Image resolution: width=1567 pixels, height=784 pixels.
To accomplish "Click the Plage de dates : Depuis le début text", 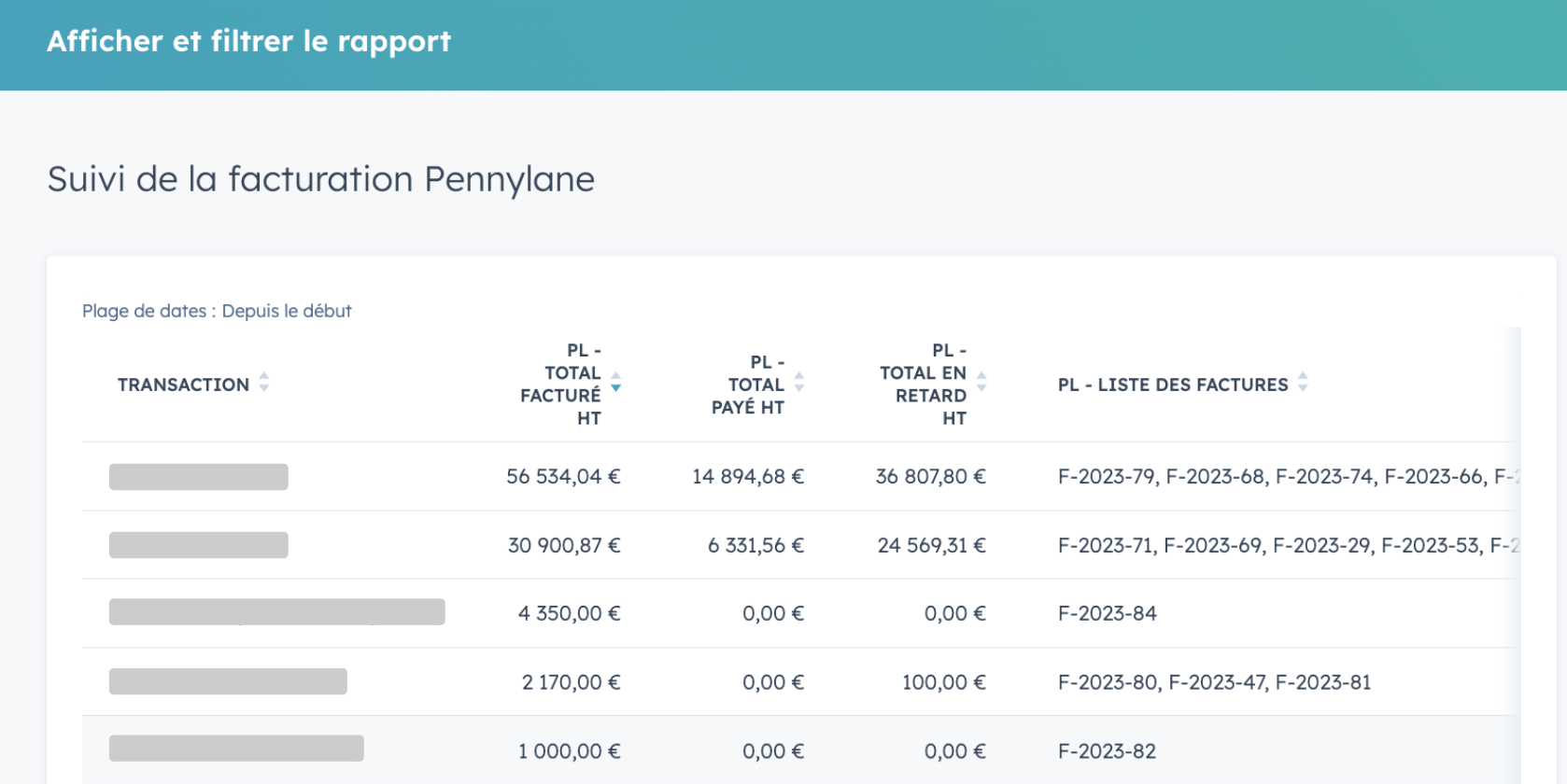I will coord(217,311).
